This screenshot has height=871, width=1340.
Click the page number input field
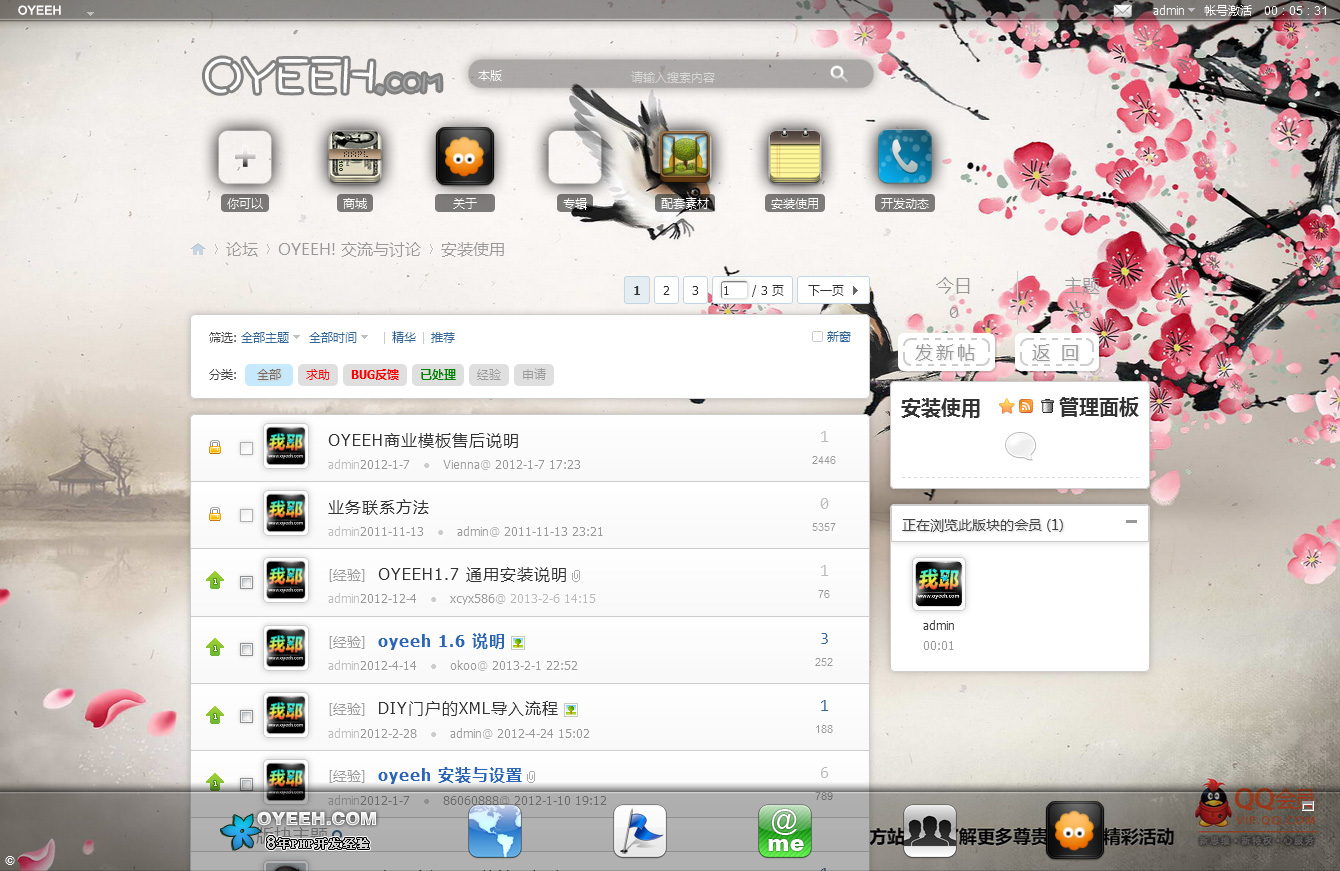click(734, 290)
